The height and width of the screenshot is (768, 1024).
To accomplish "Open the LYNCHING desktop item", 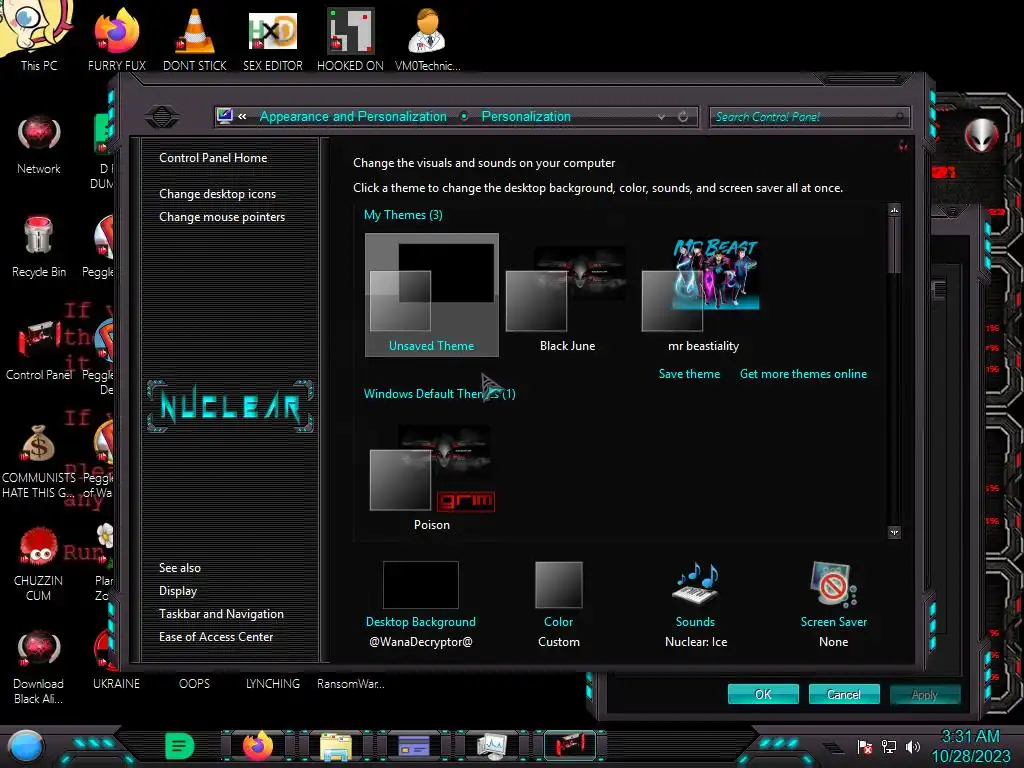I will [272, 684].
